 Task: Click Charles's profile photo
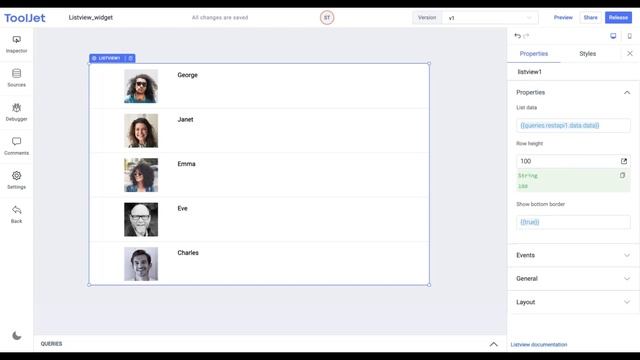pos(141,264)
